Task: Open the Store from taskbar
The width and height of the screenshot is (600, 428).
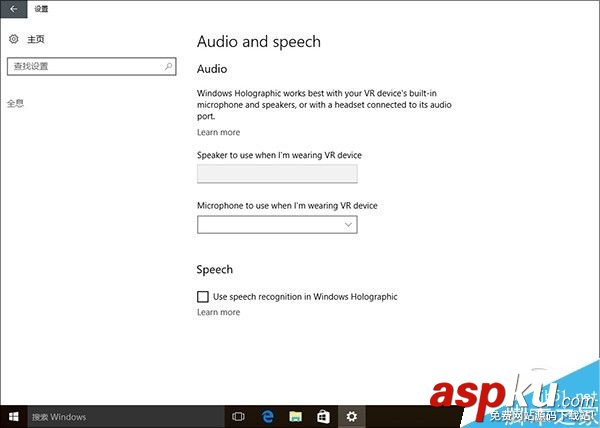Action: click(x=323, y=417)
